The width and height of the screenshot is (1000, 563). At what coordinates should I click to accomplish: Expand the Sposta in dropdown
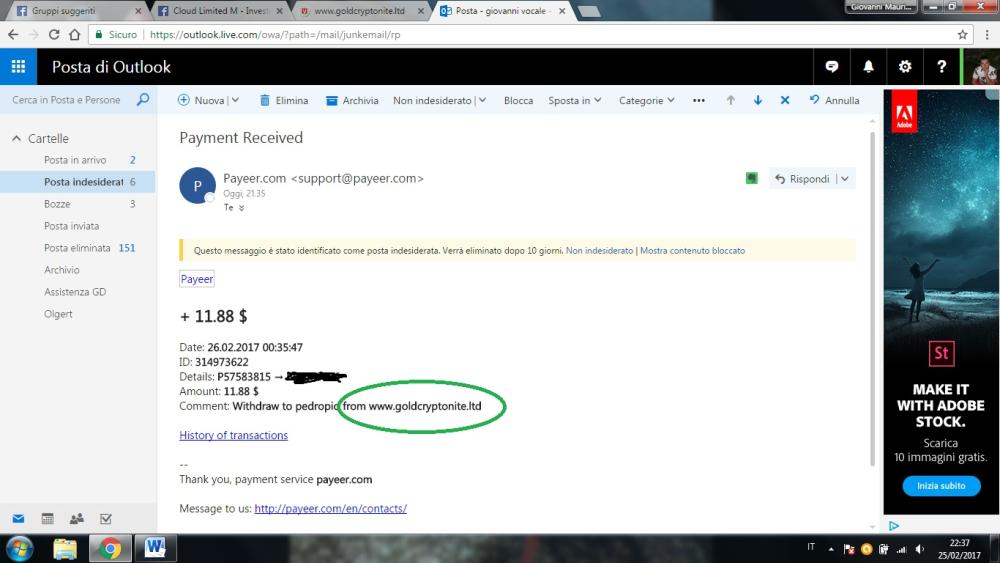coord(575,100)
